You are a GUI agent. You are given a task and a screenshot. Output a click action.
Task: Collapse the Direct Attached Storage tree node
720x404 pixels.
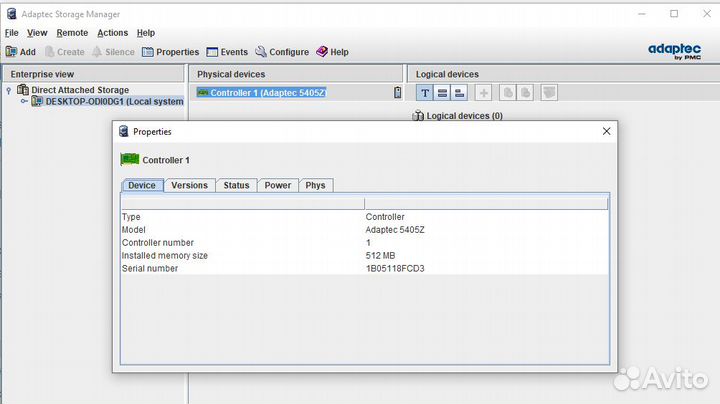pyautogui.click(x=9, y=90)
